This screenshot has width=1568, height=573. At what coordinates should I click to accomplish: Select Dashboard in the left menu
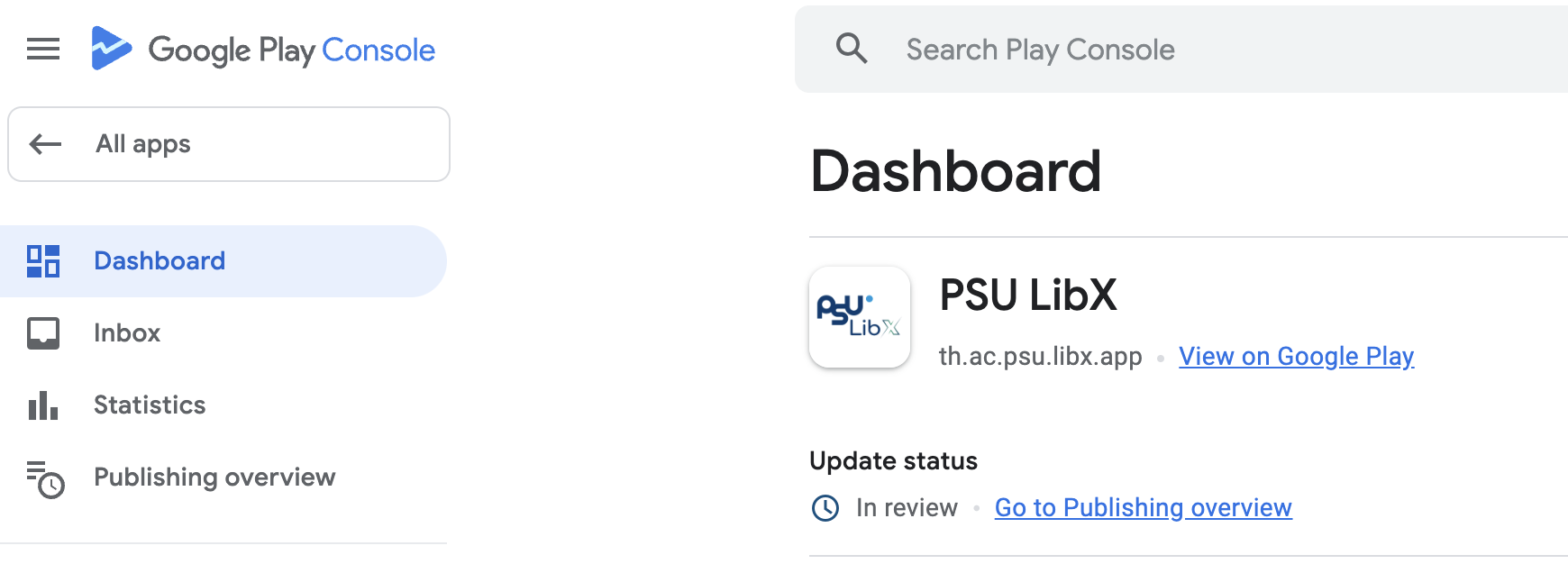pyautogui.click(x=160, y=260)
